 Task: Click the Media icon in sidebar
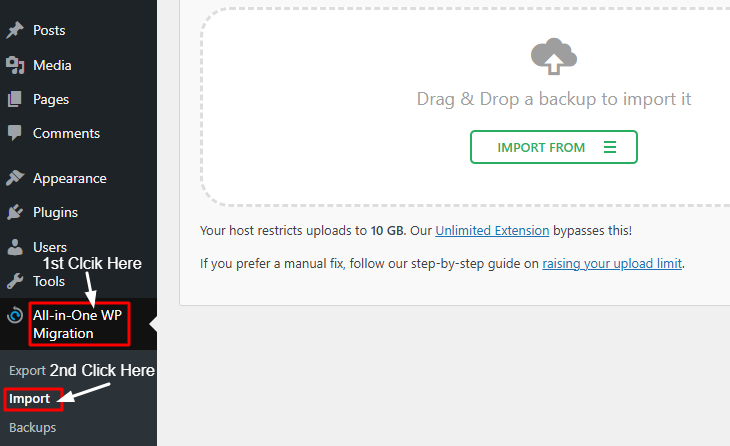pyautogui.click(x=15, y=65)
